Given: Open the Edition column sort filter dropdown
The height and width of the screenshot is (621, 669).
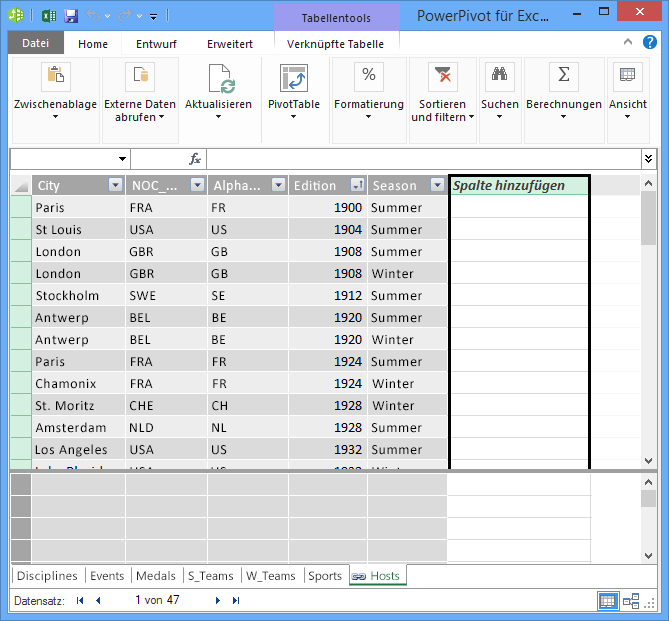Looking at the screenshot, I should 357,185.
